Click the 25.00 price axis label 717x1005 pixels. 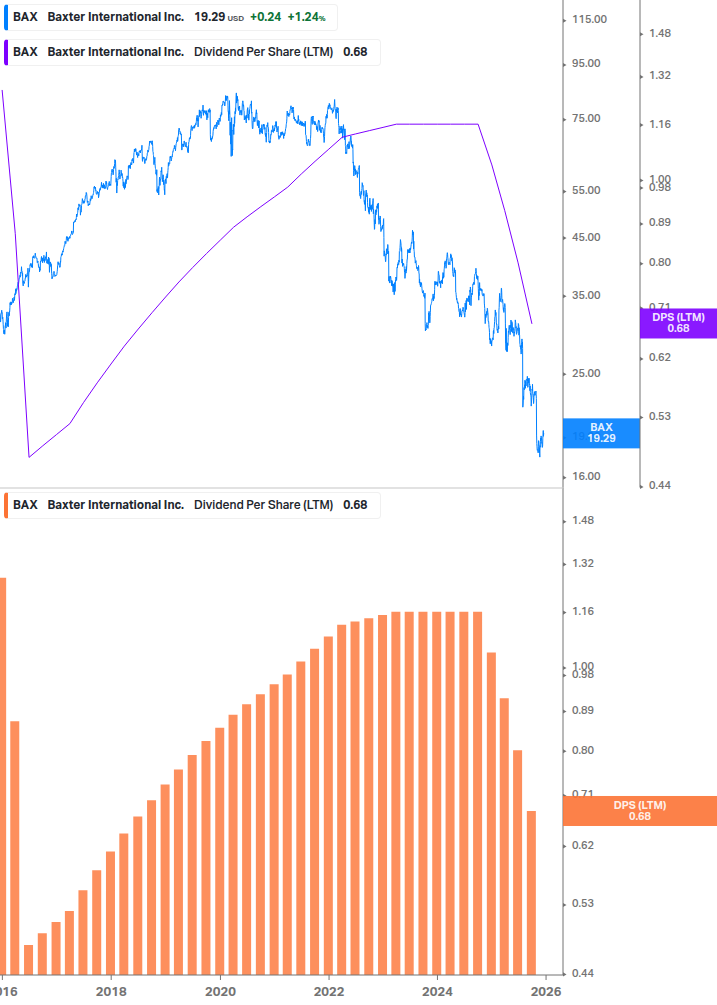point(586,374)
